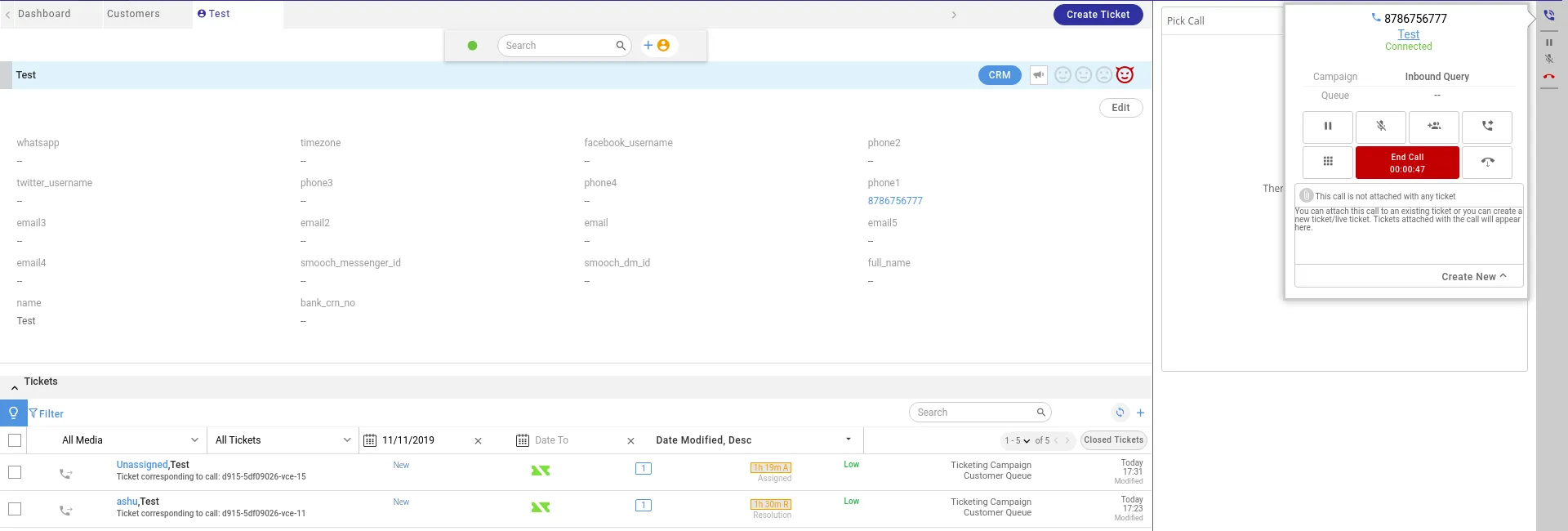Click the lightbulb icon beside Filter

coord(13,413)
